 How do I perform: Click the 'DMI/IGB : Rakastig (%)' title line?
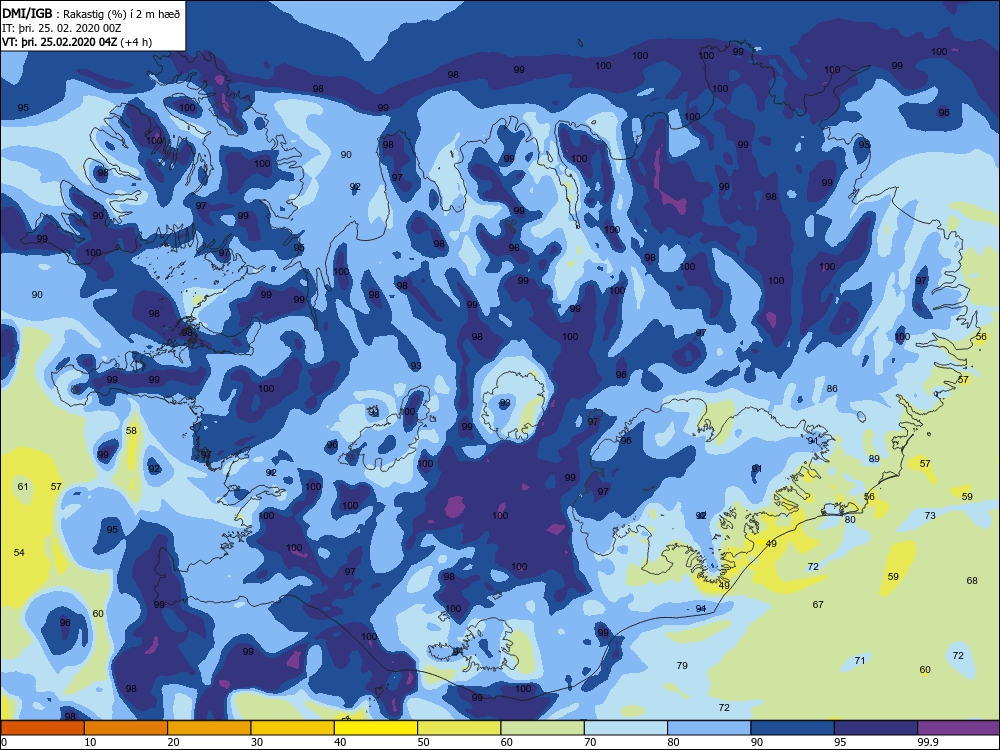(91, 14)
